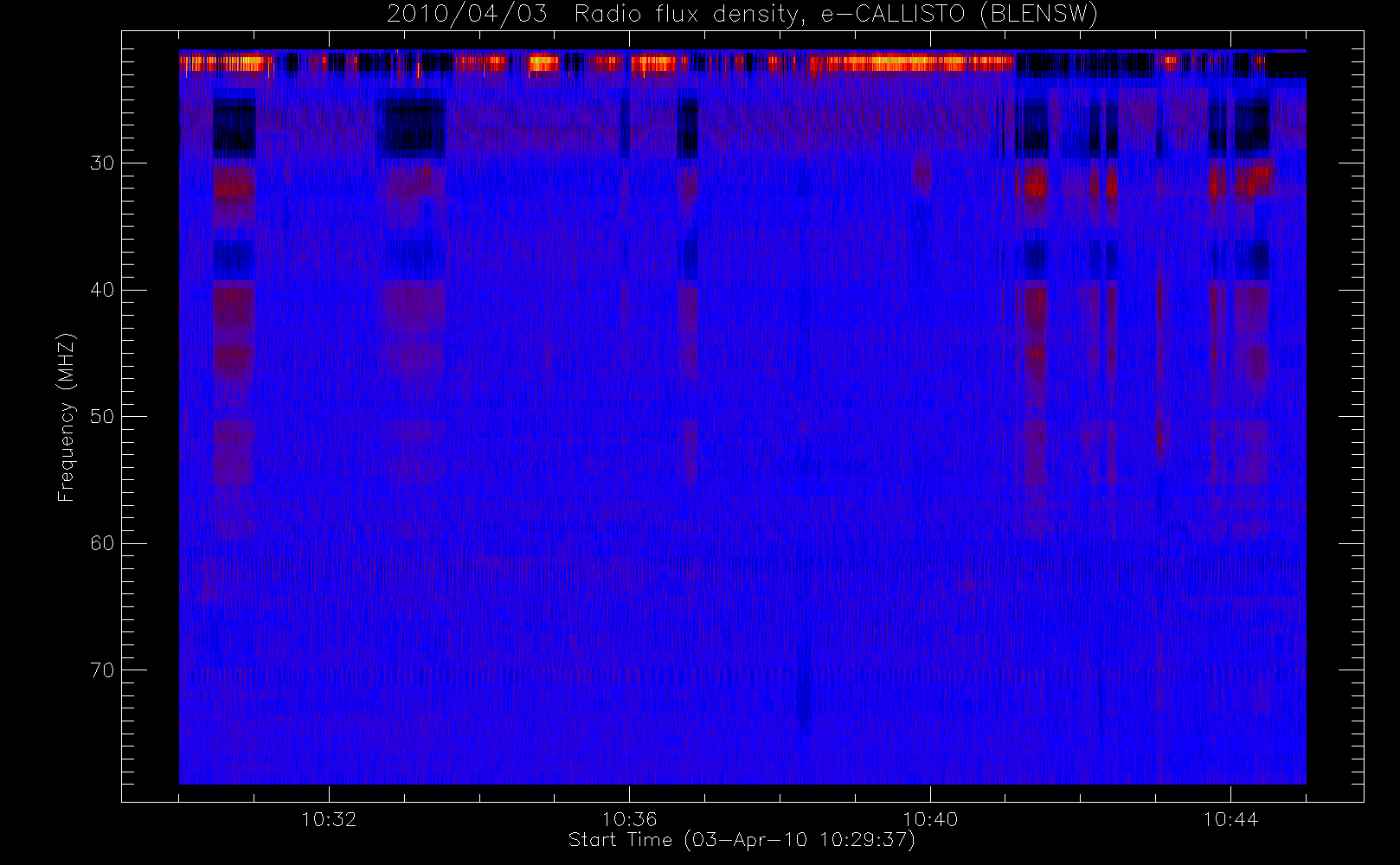This screenshot has height=865, width=1400.
Task: Click the plot title '2010/04/03 Radio flux density, e-CALLISTO (BLENSW)'
Action: pos(742,15)
